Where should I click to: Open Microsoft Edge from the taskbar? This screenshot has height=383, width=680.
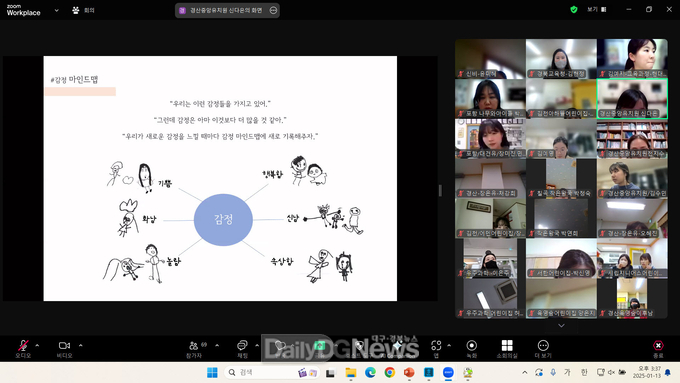(370, 372)
